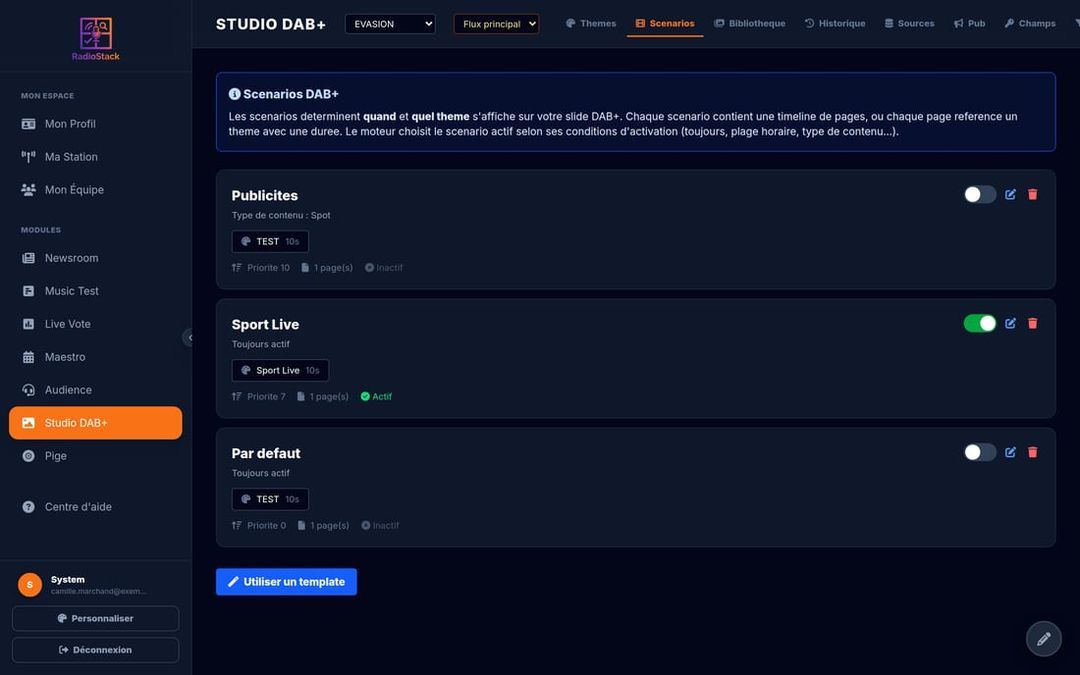Image resolution: width=1080 pixels, height=675 pixels.
Task: Delete the Sport Live scenario
Action: (x=1032, y=323)
